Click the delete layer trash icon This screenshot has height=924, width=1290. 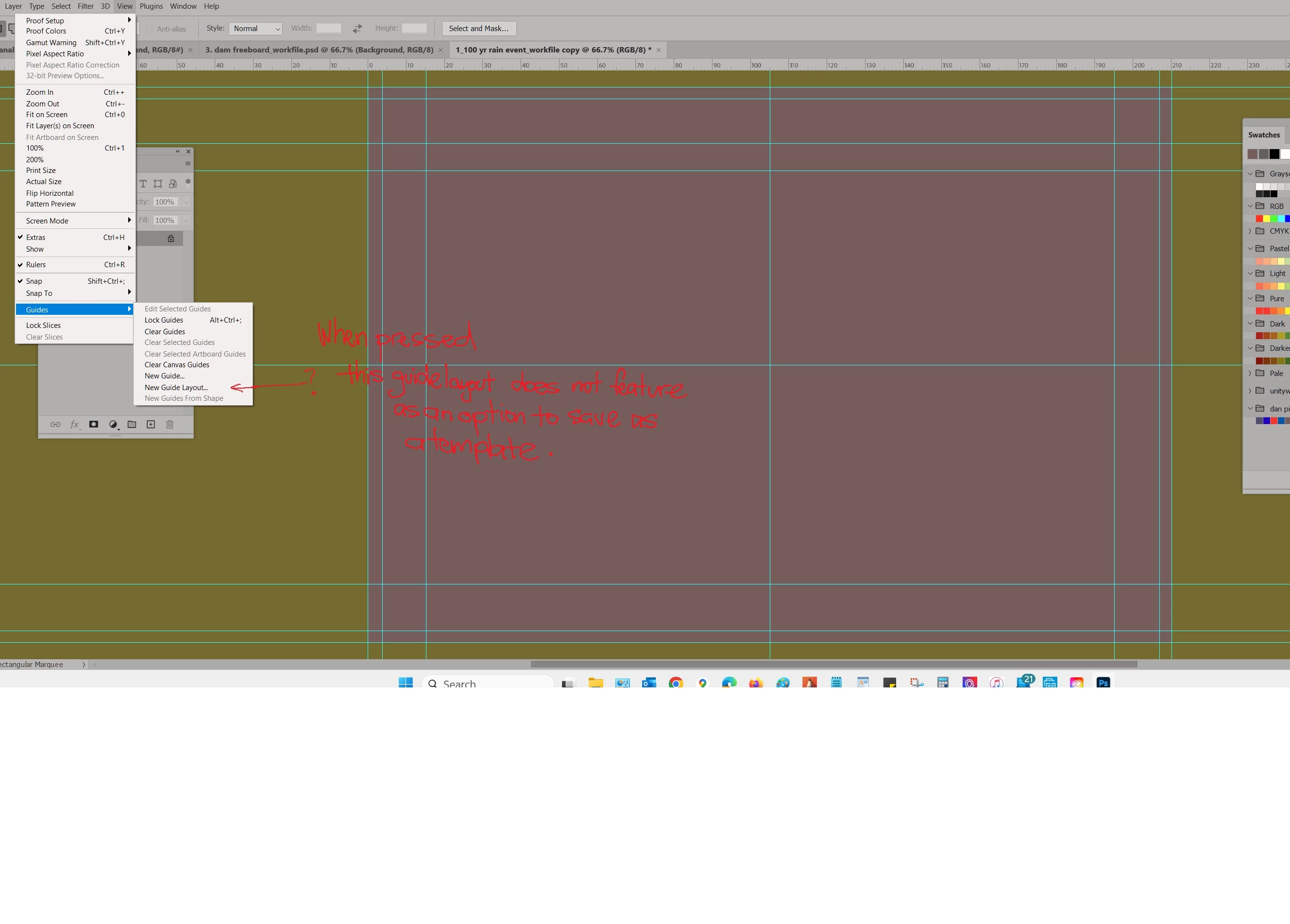click(x=170, y=425)
